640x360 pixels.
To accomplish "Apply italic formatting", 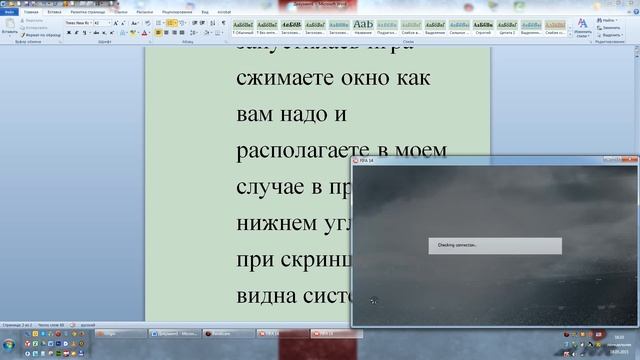I will click(76, 33).
